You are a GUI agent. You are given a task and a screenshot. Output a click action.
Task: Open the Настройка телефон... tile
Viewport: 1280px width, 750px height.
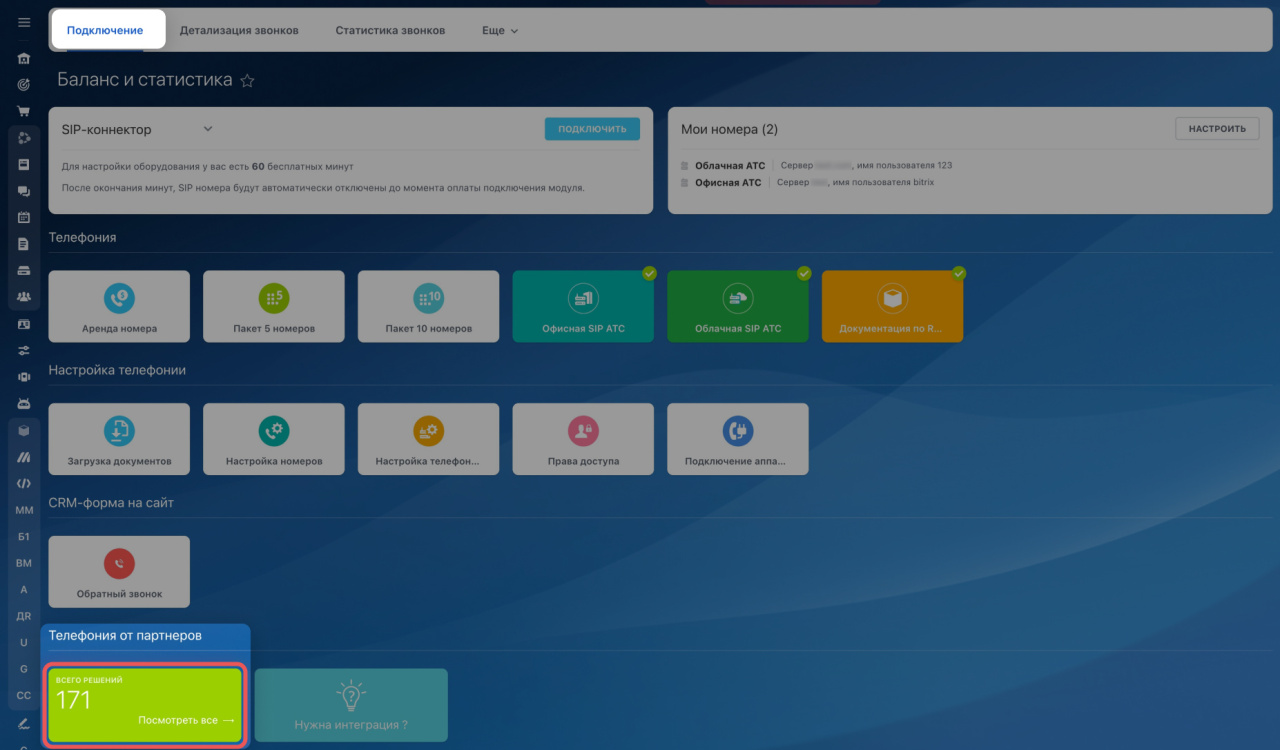coord(428,439)
